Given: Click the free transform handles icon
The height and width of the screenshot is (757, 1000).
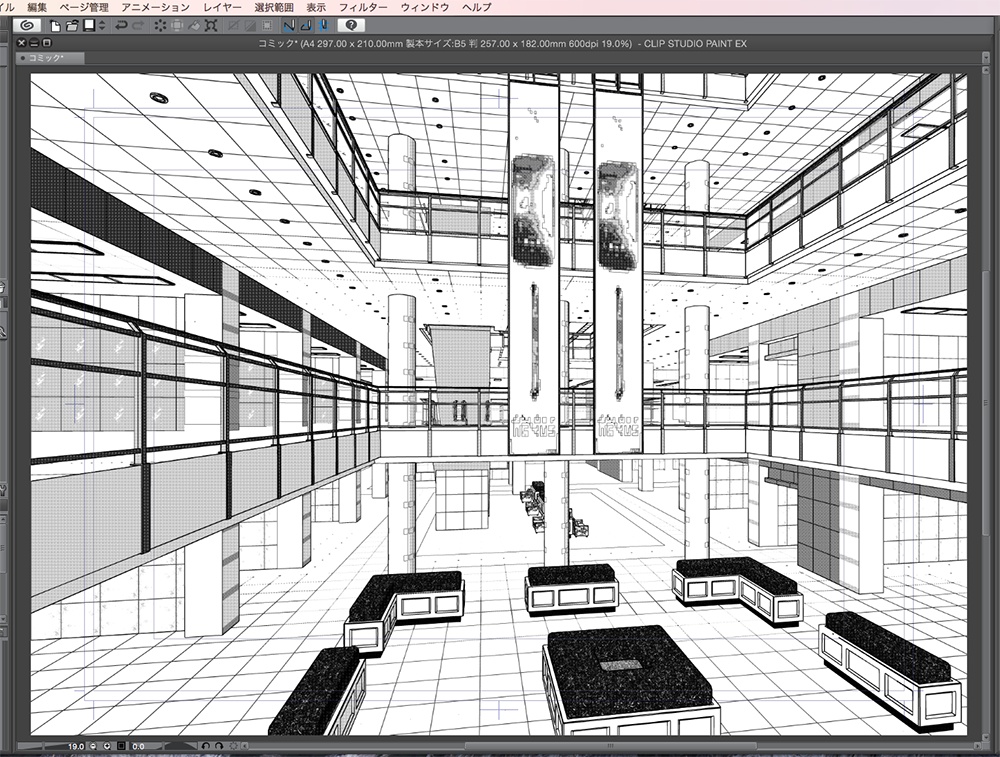Looking at the screenshot, I should [x=211, y=26].
